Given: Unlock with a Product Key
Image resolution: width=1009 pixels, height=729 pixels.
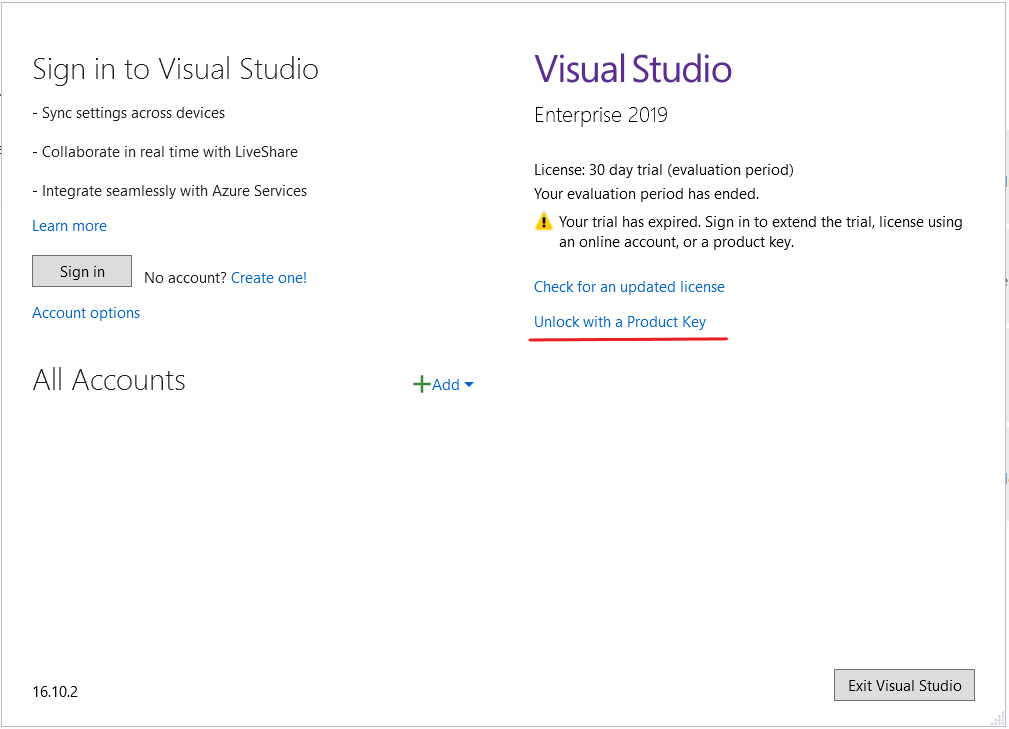Looking at the screenshot, I should tap(620, 322).
